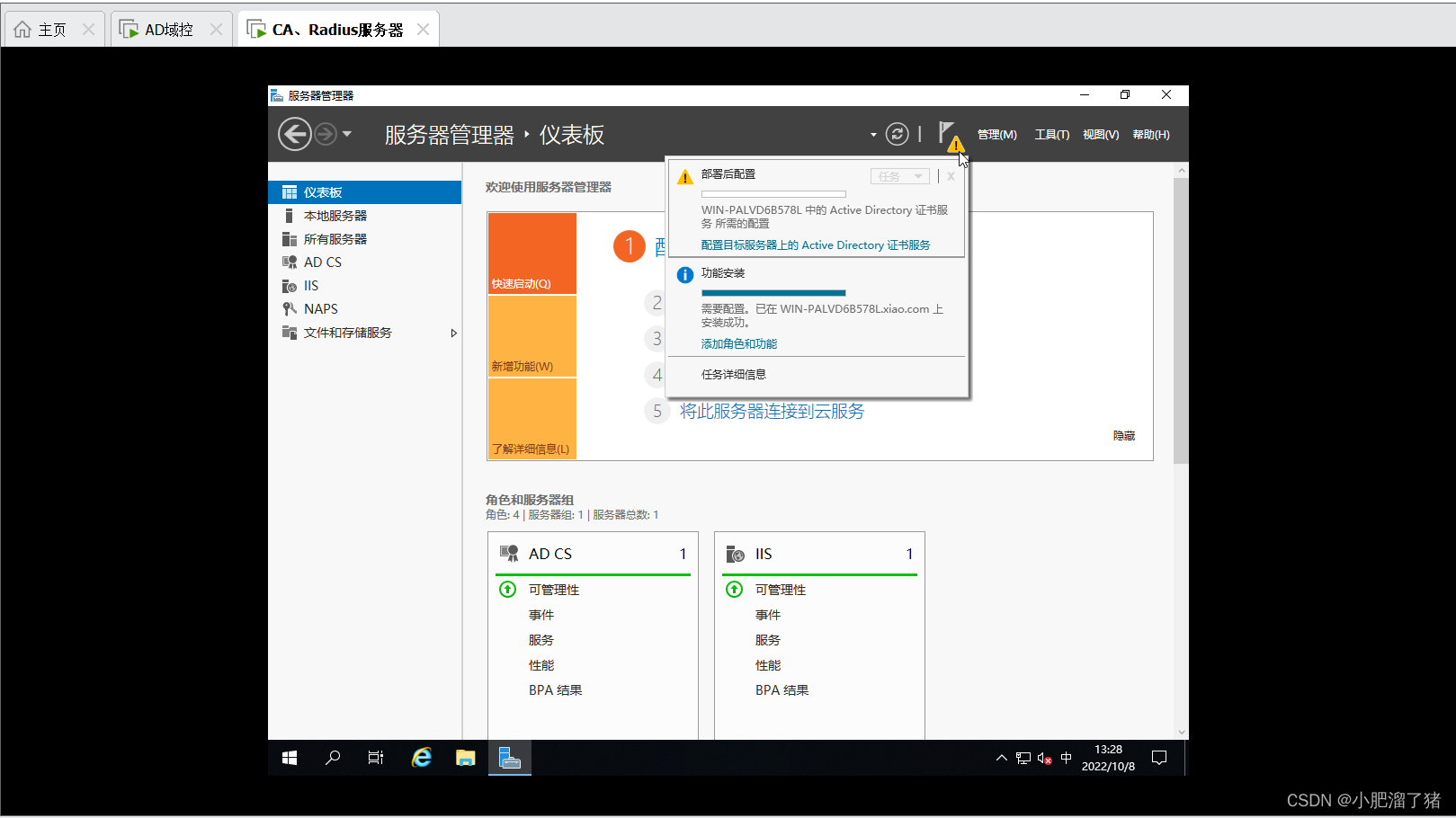
Task: Click the warning icon beside 部署后配置
Action: click(x=685, y=177)
